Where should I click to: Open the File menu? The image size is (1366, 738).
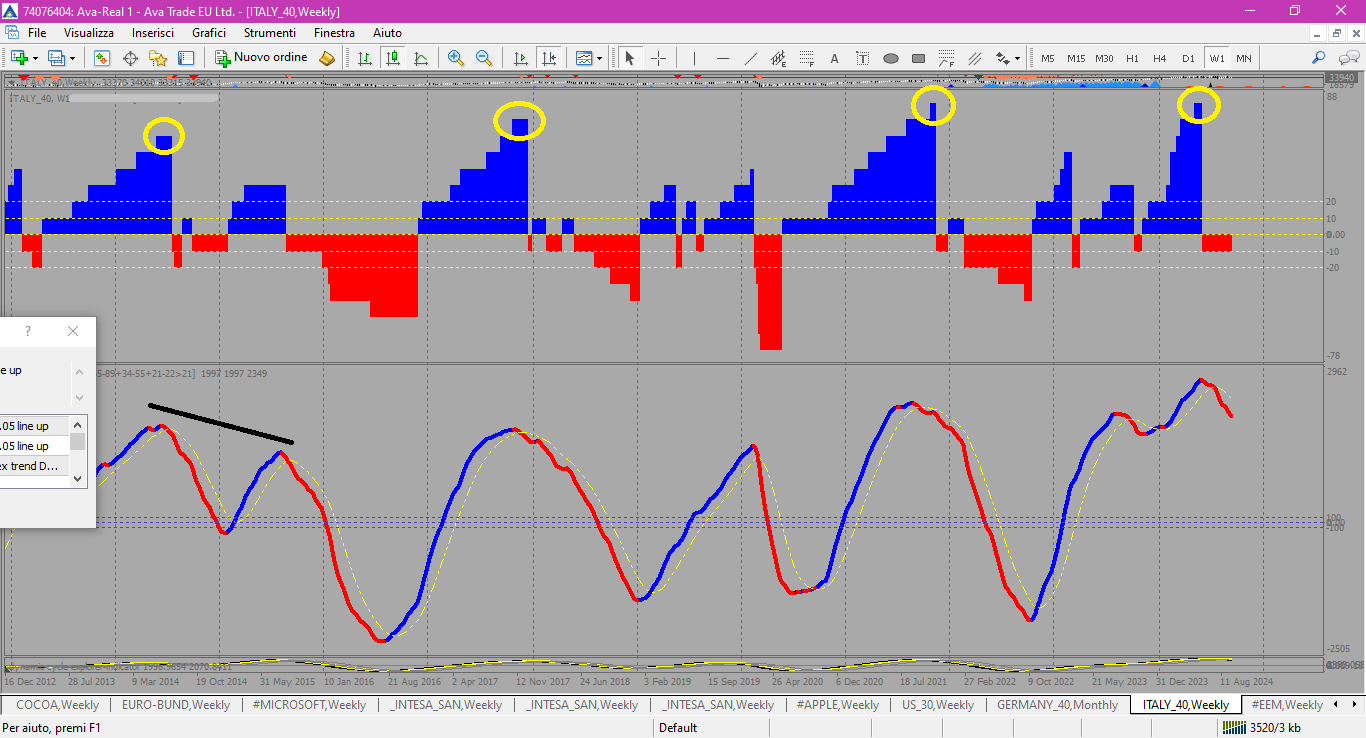coord(37,33)
